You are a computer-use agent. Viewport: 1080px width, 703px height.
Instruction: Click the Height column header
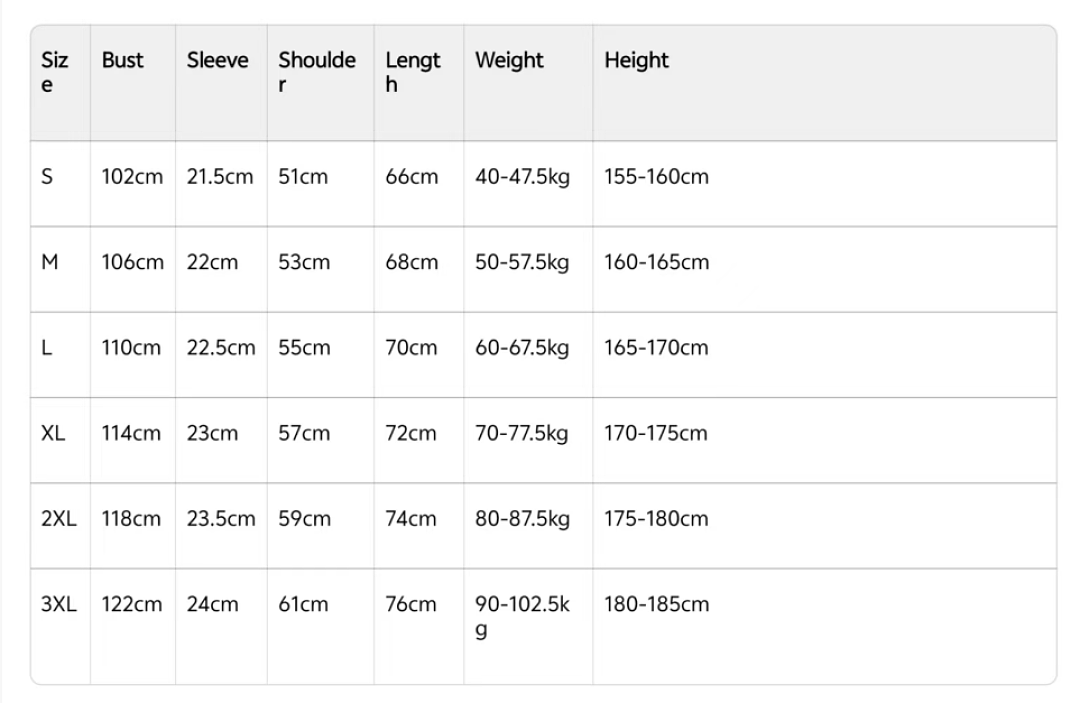coord(636,61)
